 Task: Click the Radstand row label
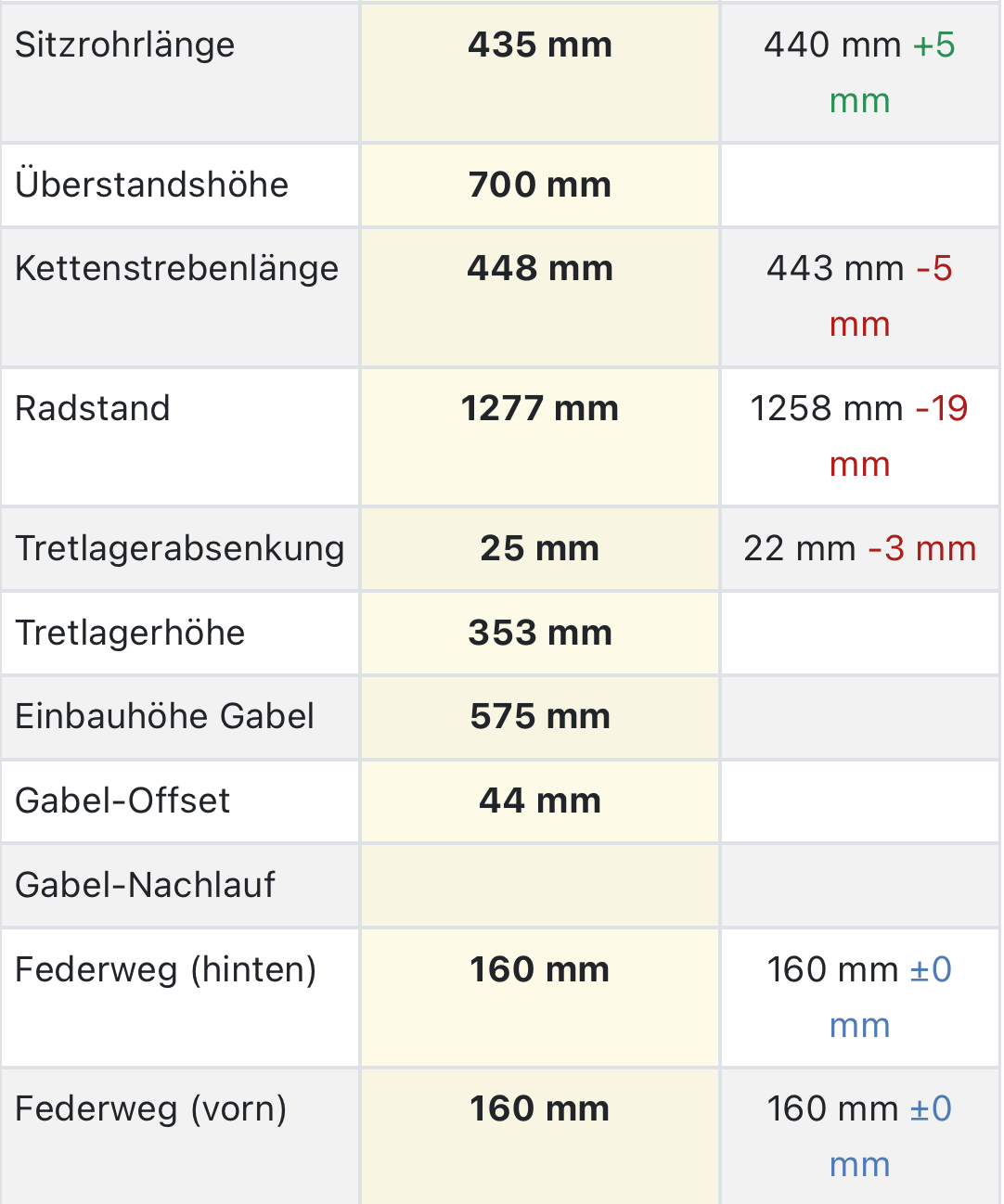93,409
